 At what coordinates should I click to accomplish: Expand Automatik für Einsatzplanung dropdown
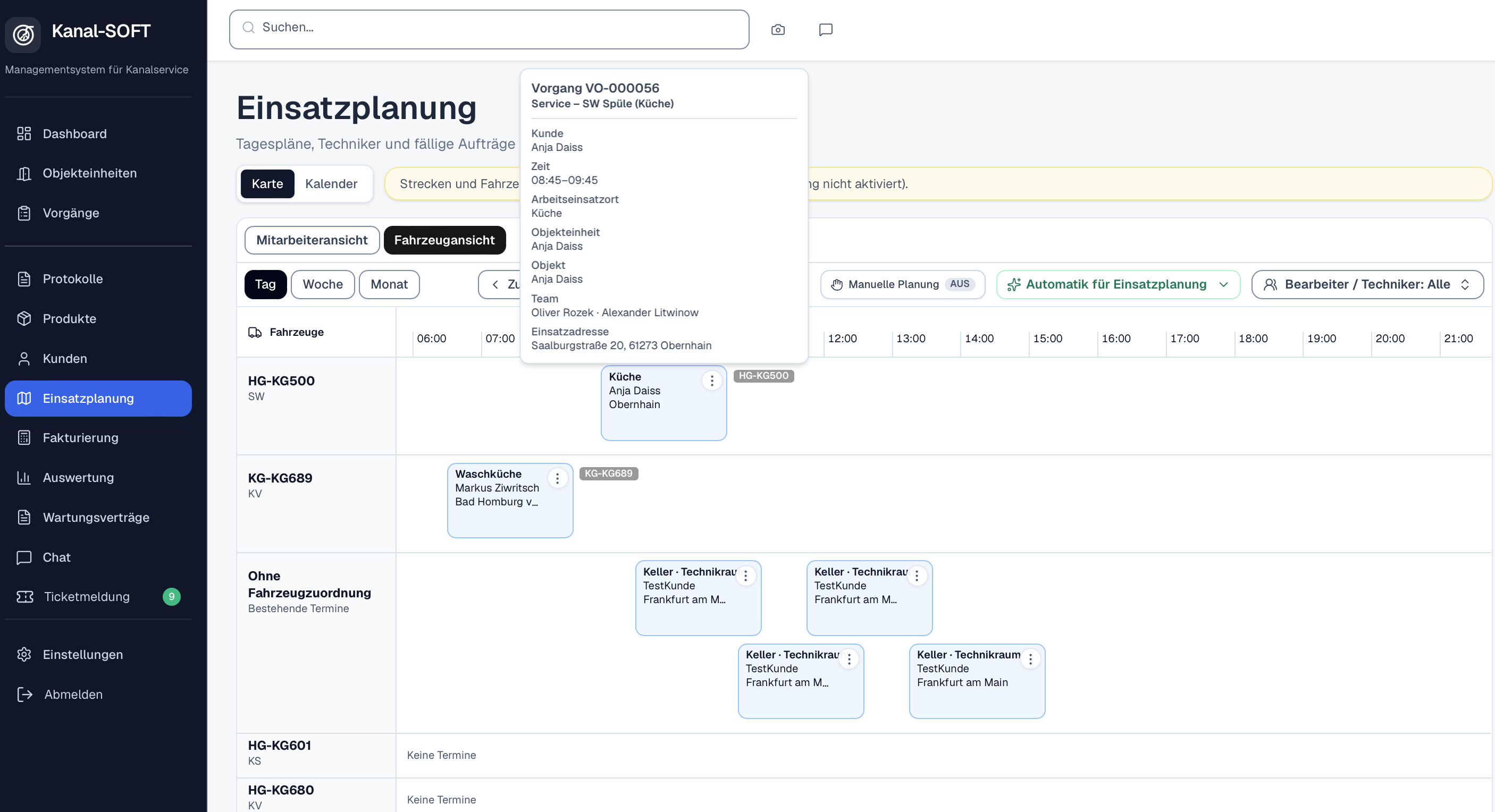(x=1118, y=284)
